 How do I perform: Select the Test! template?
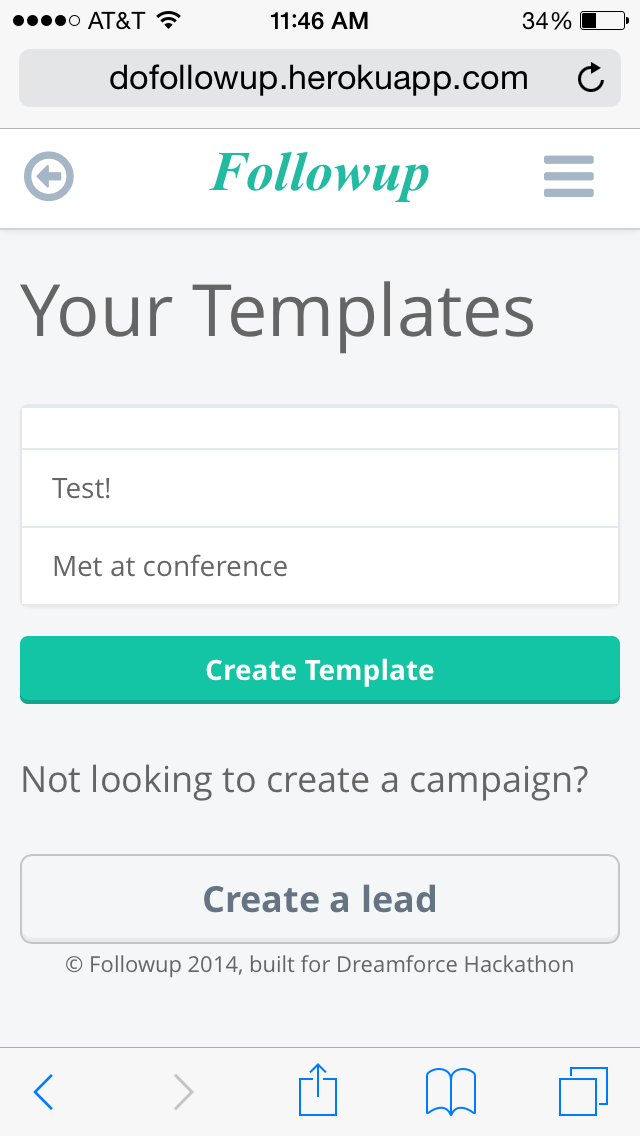tap(320, 488)
